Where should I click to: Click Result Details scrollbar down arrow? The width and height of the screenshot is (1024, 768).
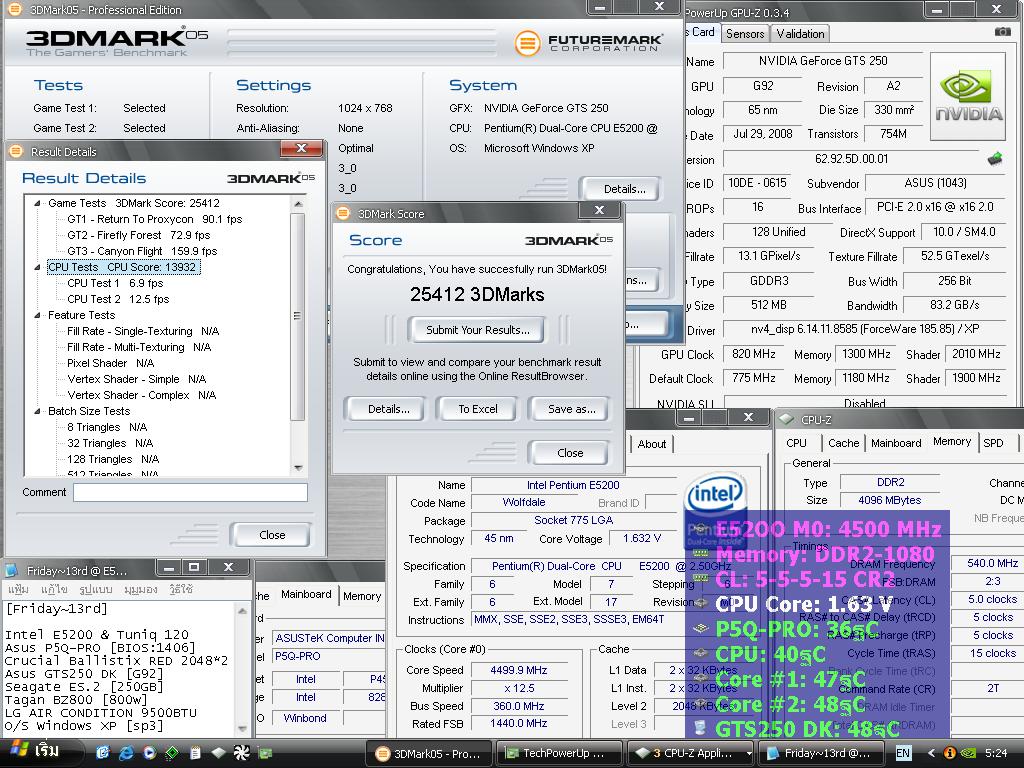coord(298,468)
